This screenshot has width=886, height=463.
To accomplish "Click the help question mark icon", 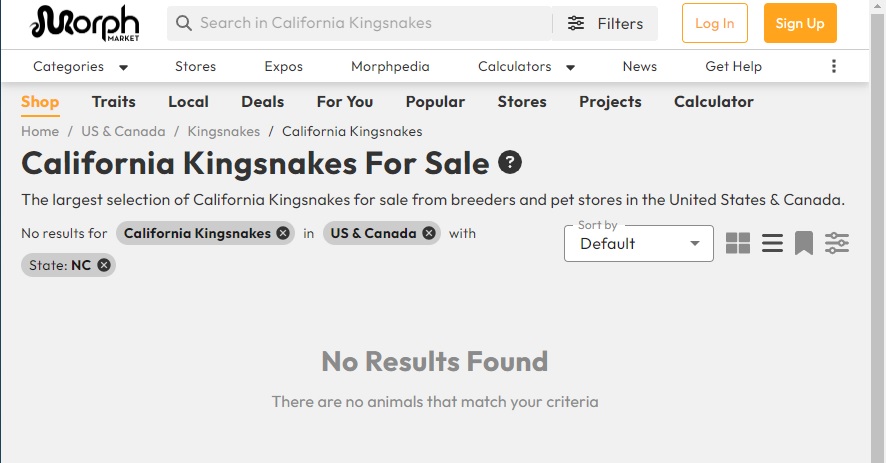I will pyautogui.click(x=510, y=163).
